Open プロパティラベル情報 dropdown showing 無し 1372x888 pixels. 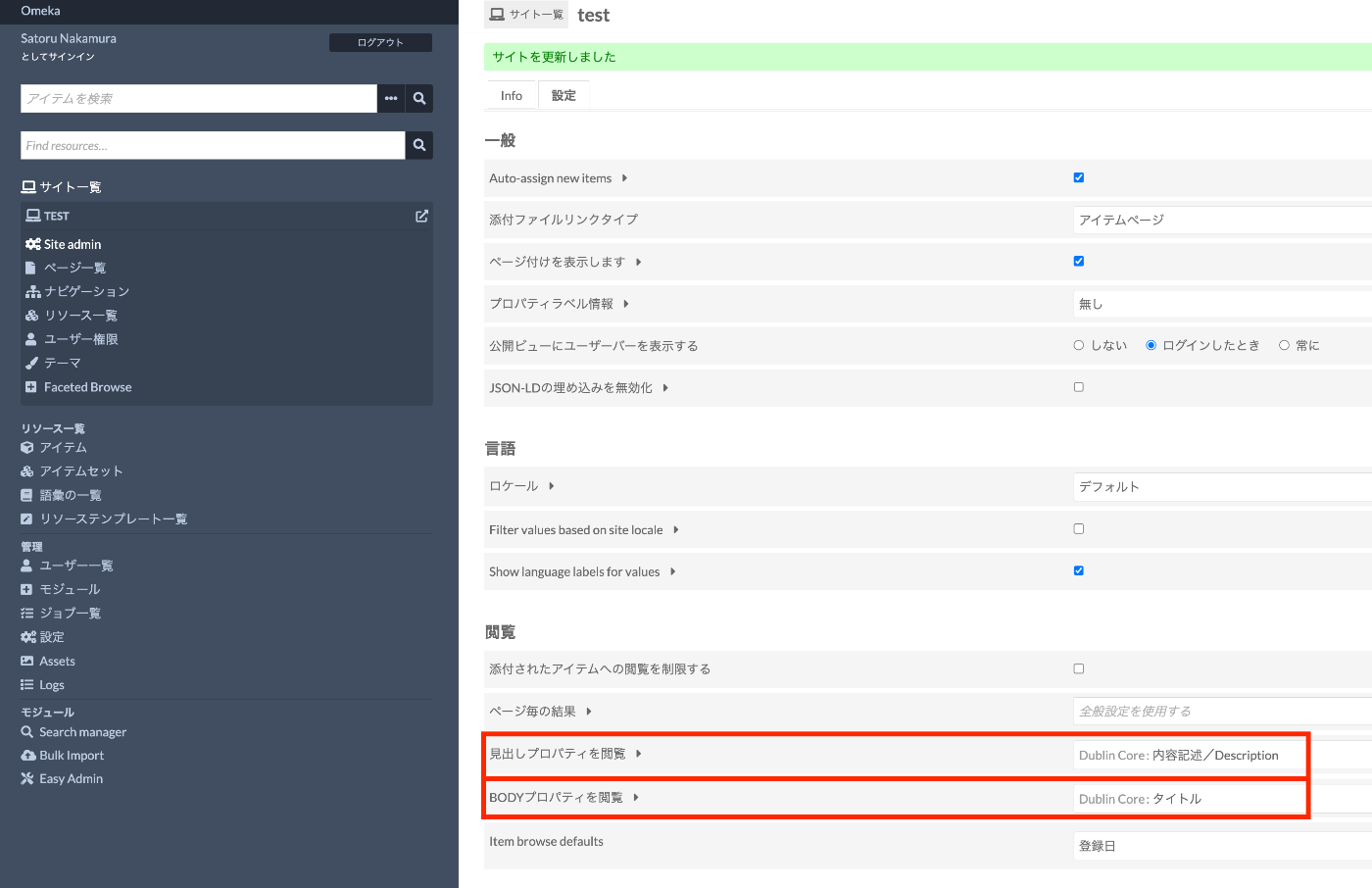1222,304
